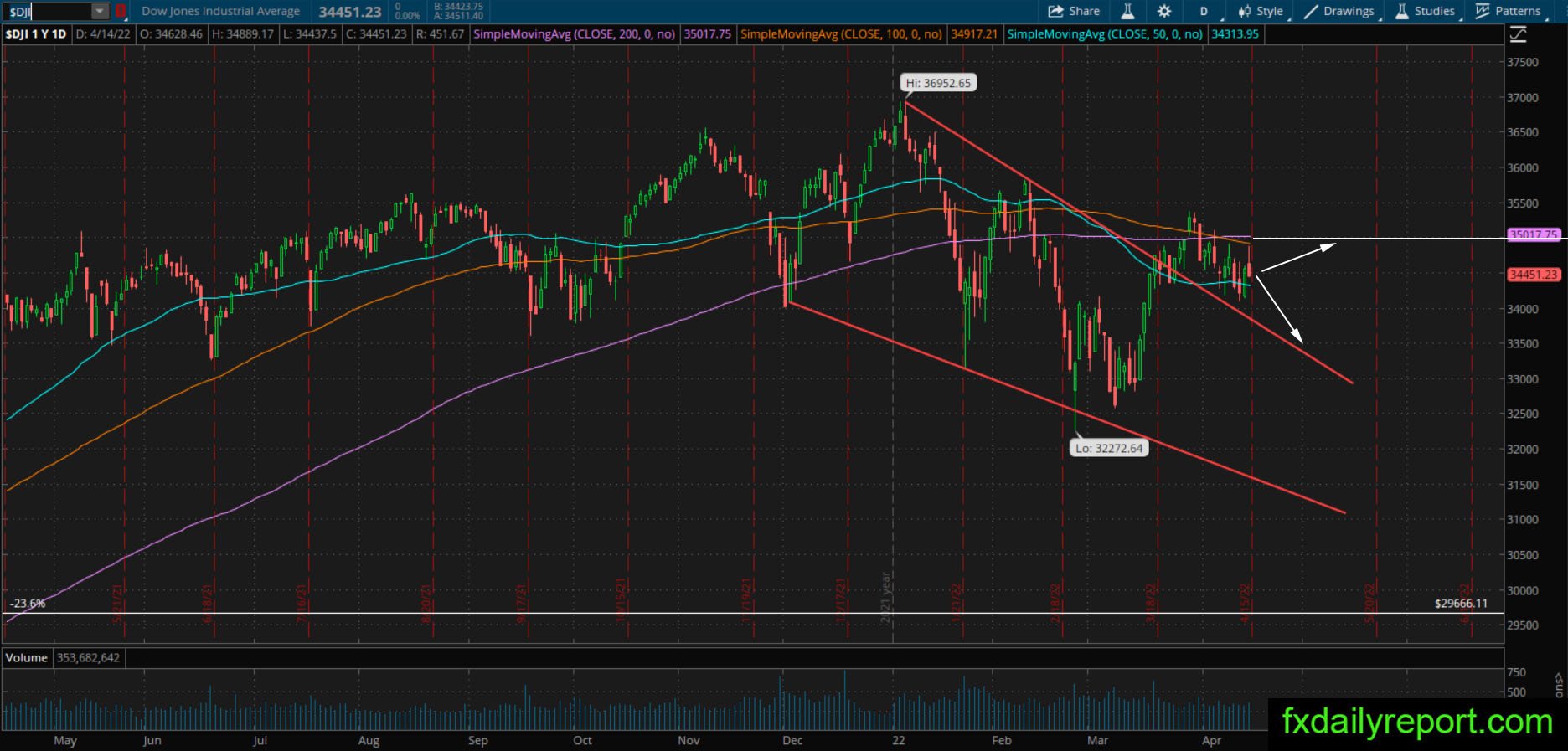Click the last price 34451.23 in header
Screen dimensions: 1568x751
tap(350, 12)
